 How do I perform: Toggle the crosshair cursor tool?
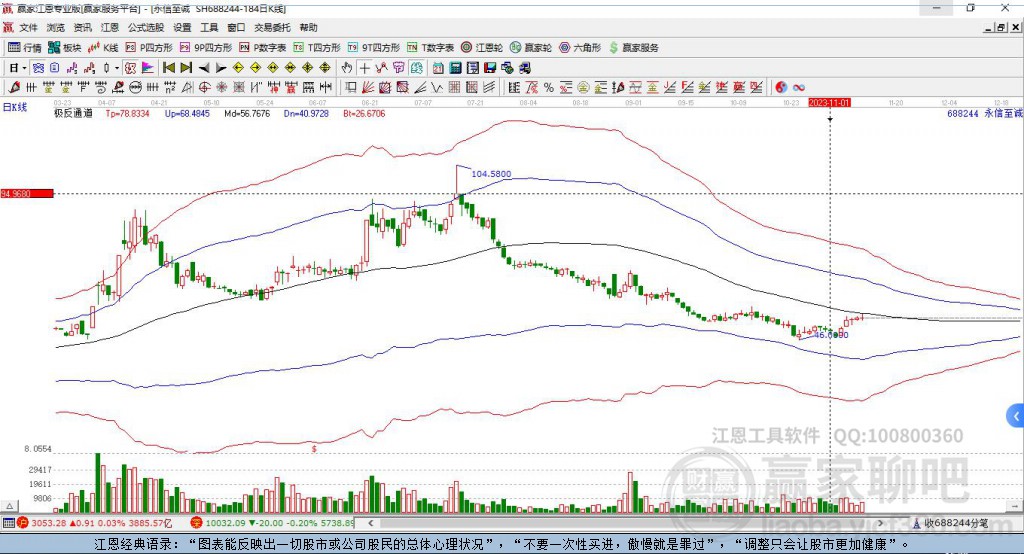tap(364, 68)
